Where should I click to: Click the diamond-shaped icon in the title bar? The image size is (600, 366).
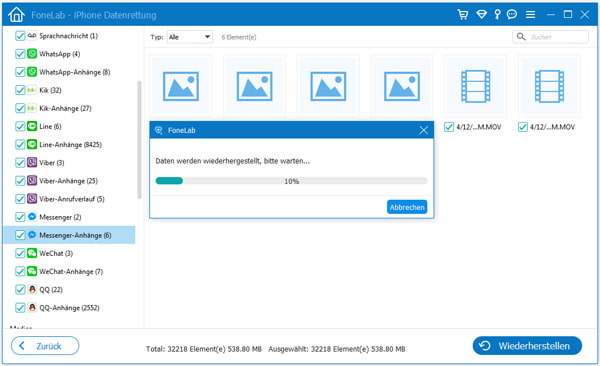481,15
